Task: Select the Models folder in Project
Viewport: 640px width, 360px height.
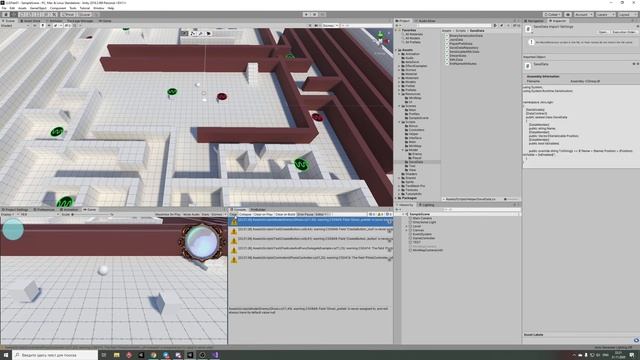Action: (x=410, y=82)
